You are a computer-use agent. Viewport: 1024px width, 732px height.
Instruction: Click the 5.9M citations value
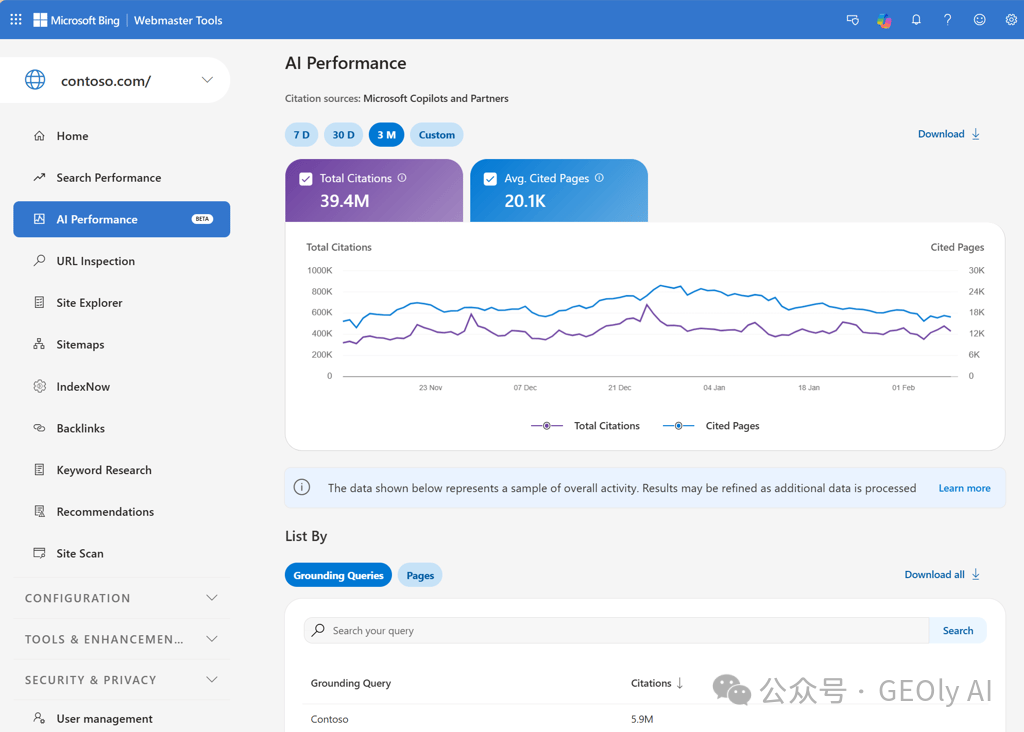click(x=642, y=719)
